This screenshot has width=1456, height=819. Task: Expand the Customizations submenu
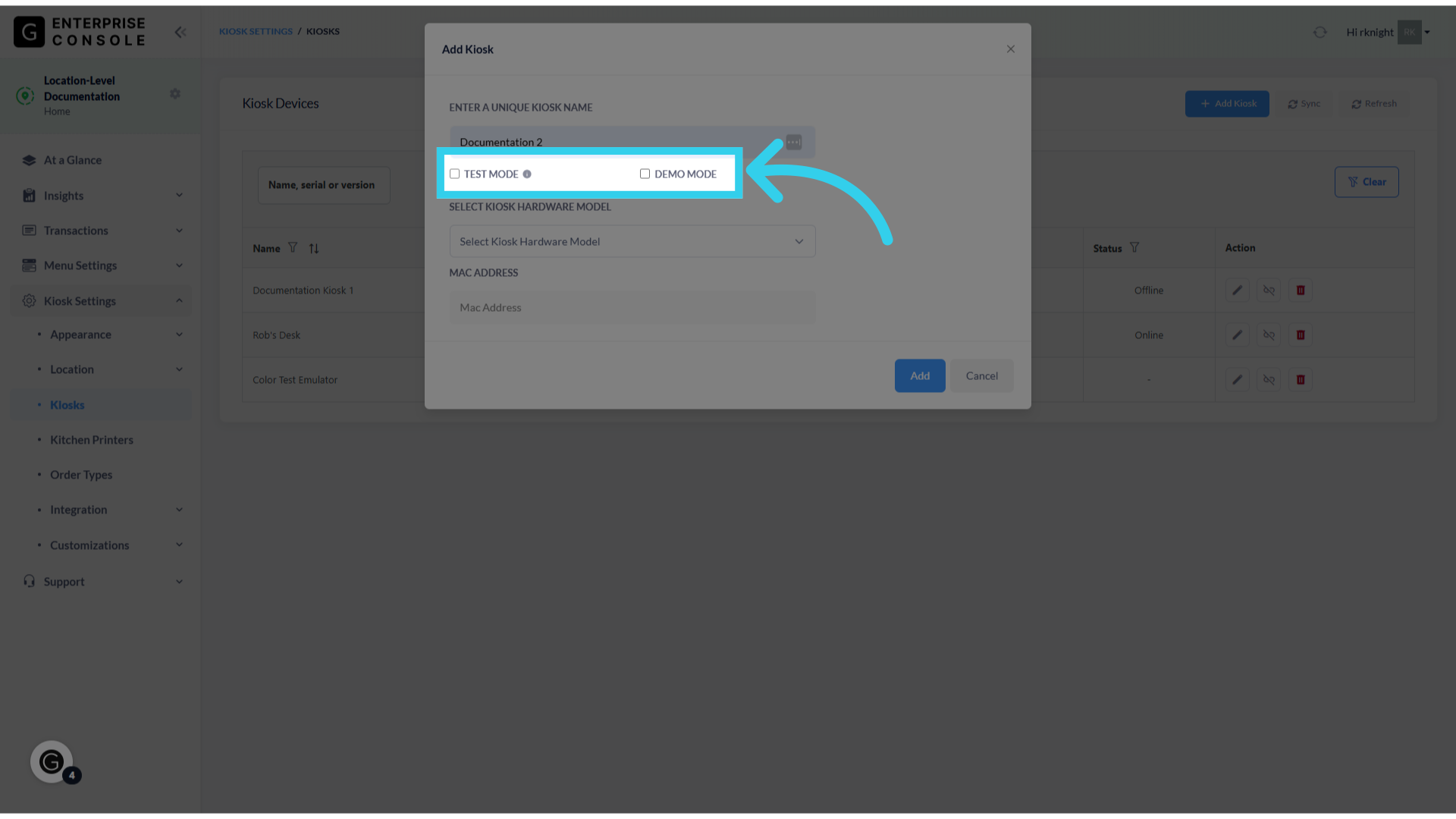click(102, 545)
